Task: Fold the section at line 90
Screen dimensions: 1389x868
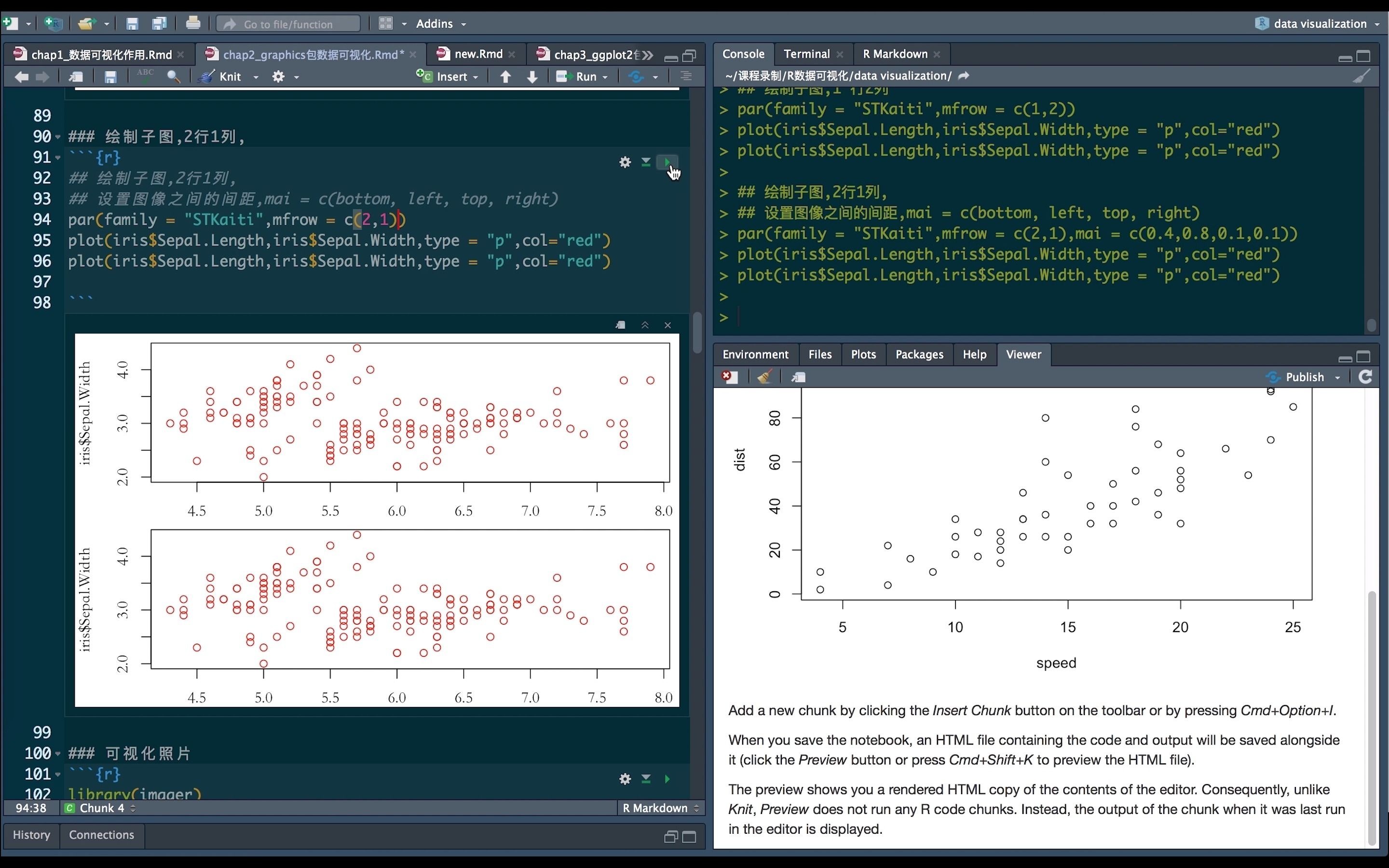Action: [x=58, y=137]
